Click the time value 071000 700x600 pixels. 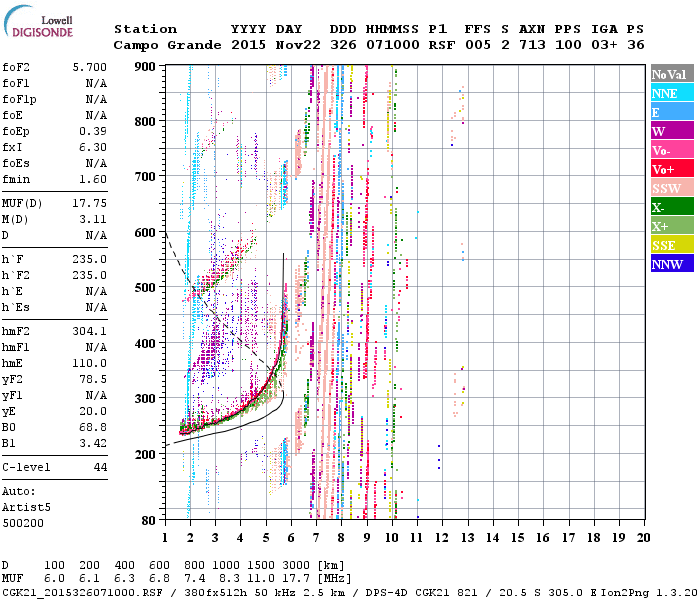pos(393,45)
